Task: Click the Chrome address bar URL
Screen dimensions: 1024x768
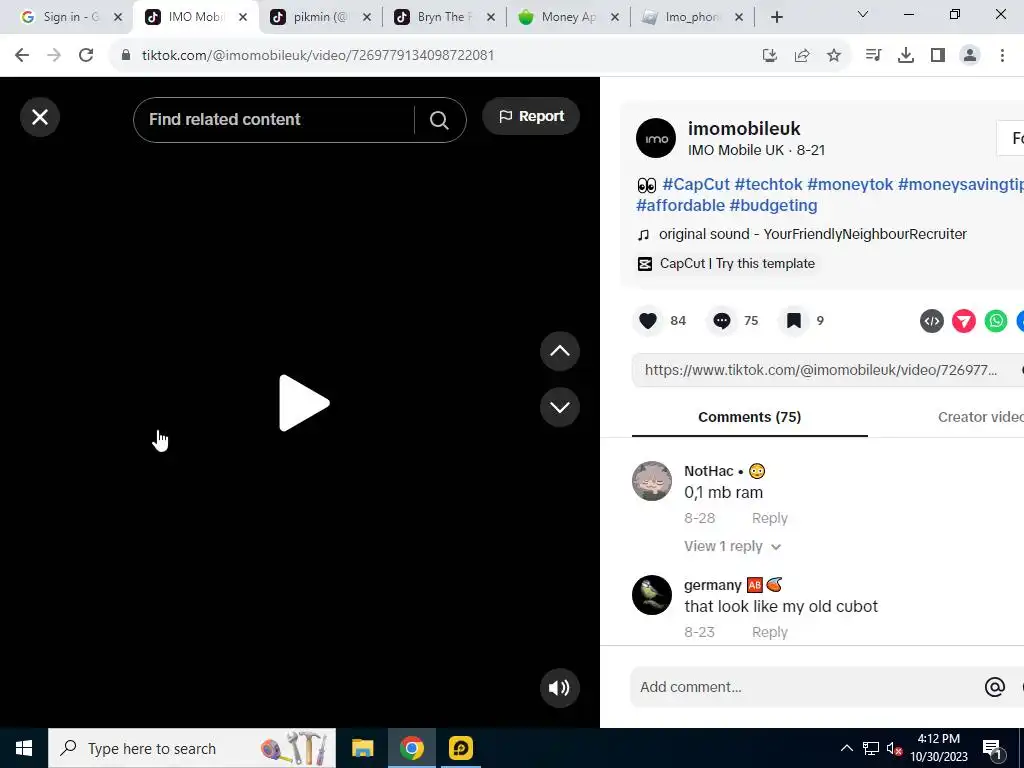Action: click(x=318, y=56)
